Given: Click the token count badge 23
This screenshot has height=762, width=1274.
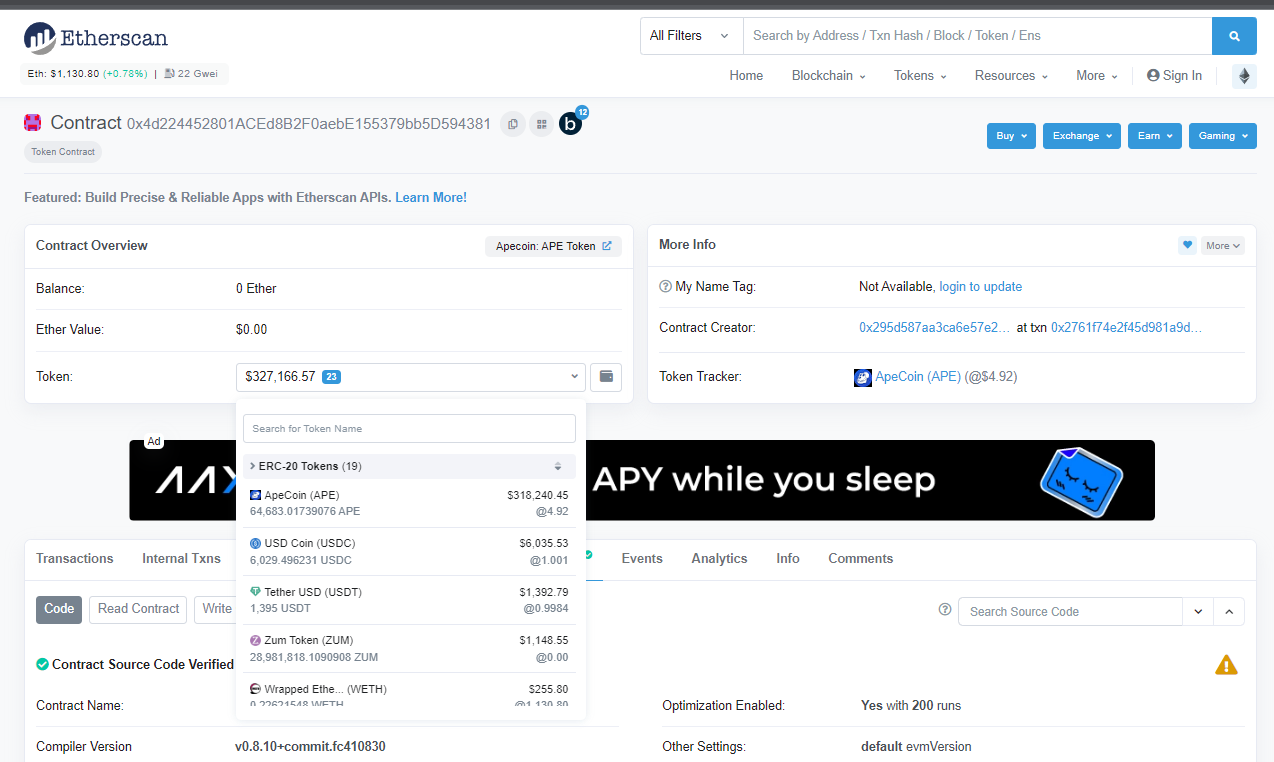Looking at the screenshot, I should click(x=332, y=377).
